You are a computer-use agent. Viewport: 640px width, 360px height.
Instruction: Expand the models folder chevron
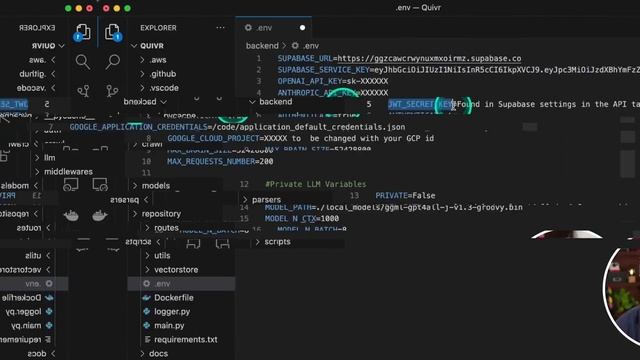[135, 186]
